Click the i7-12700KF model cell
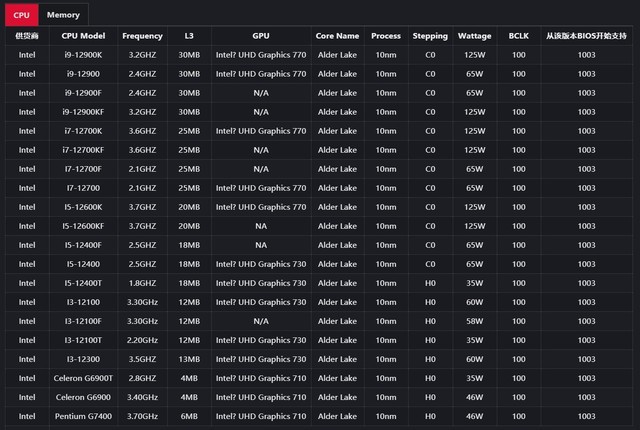This screenshot has height=430, width=640. click(x=84, y=150)
